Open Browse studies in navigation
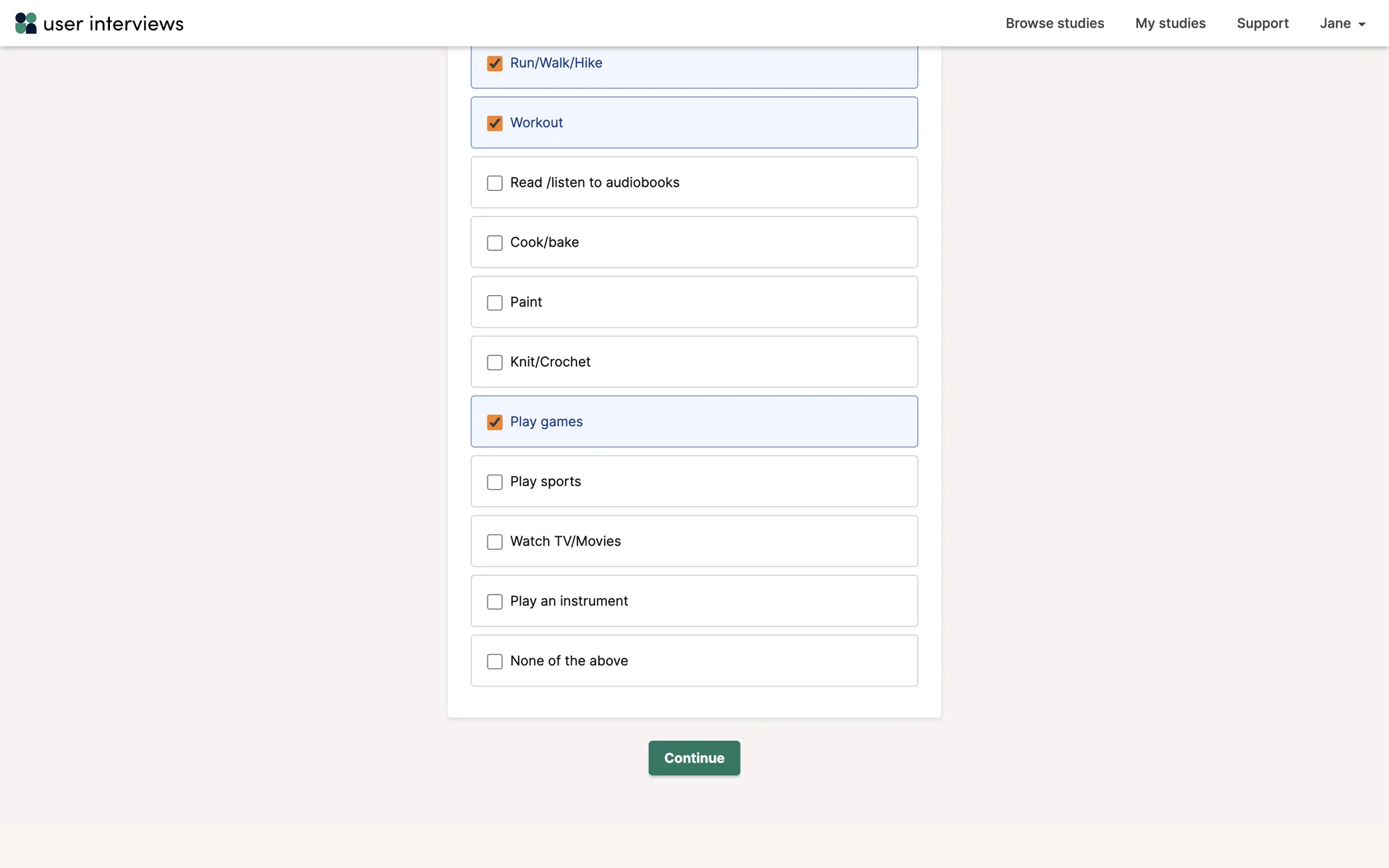The image size is (1389, 868). (1054, 23)
